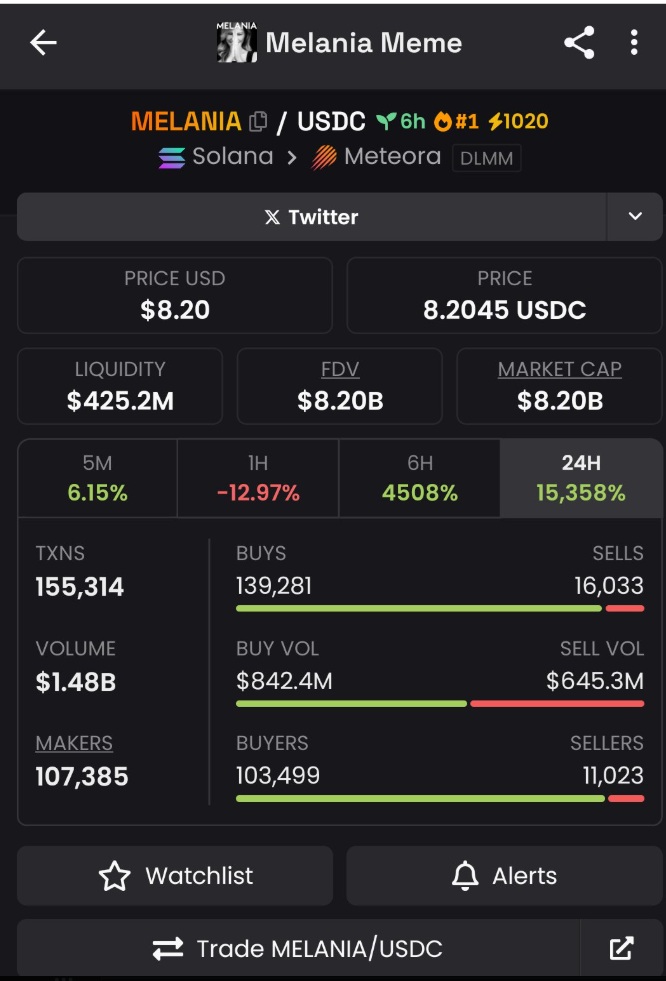Switch to the 6H timeframe tab
Viewport: 666px width, 981px height.
click(x=419, y=478)
